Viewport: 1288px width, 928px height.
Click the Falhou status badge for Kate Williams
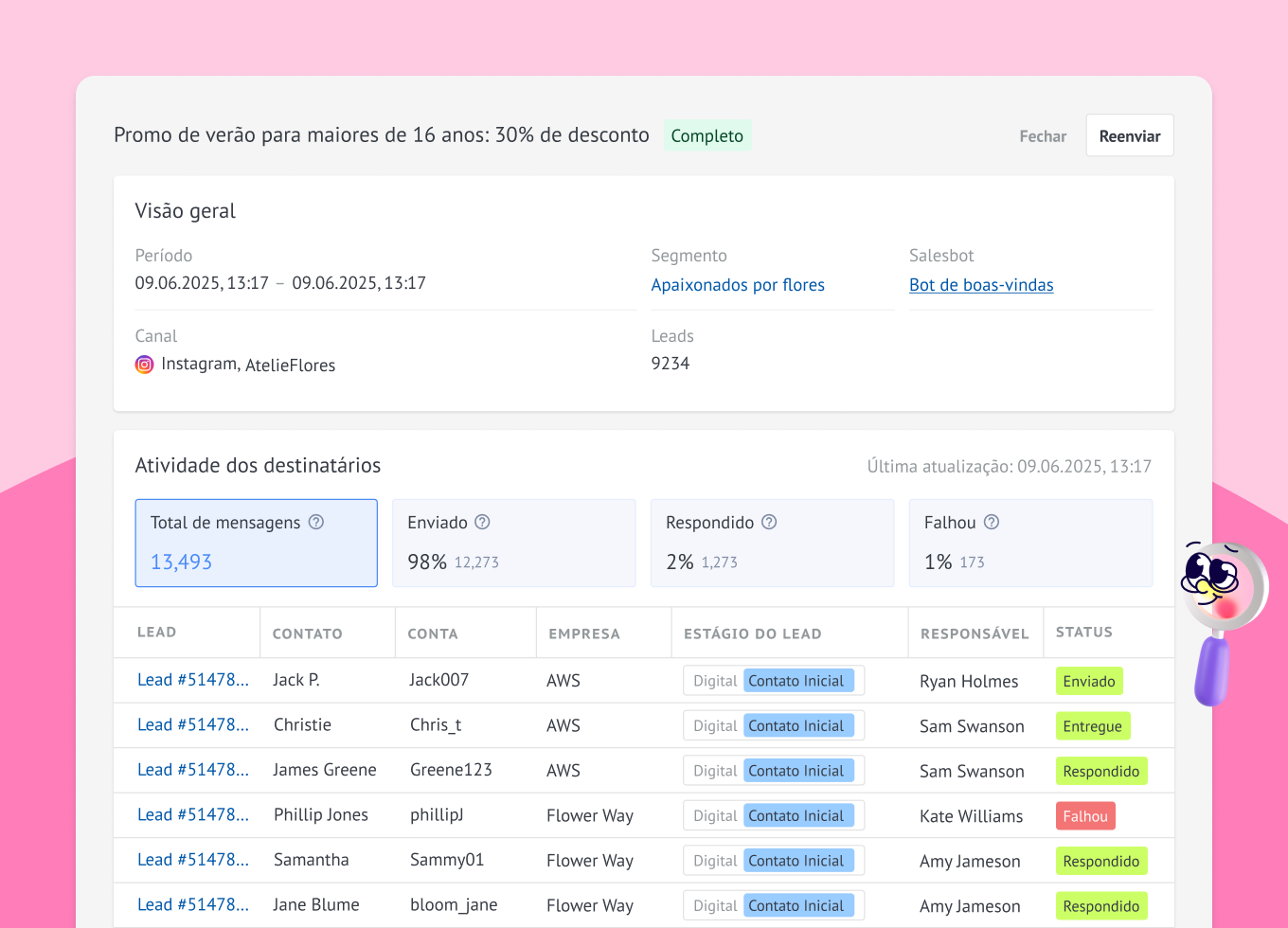pyautogui.click(x=1085, y=815)
